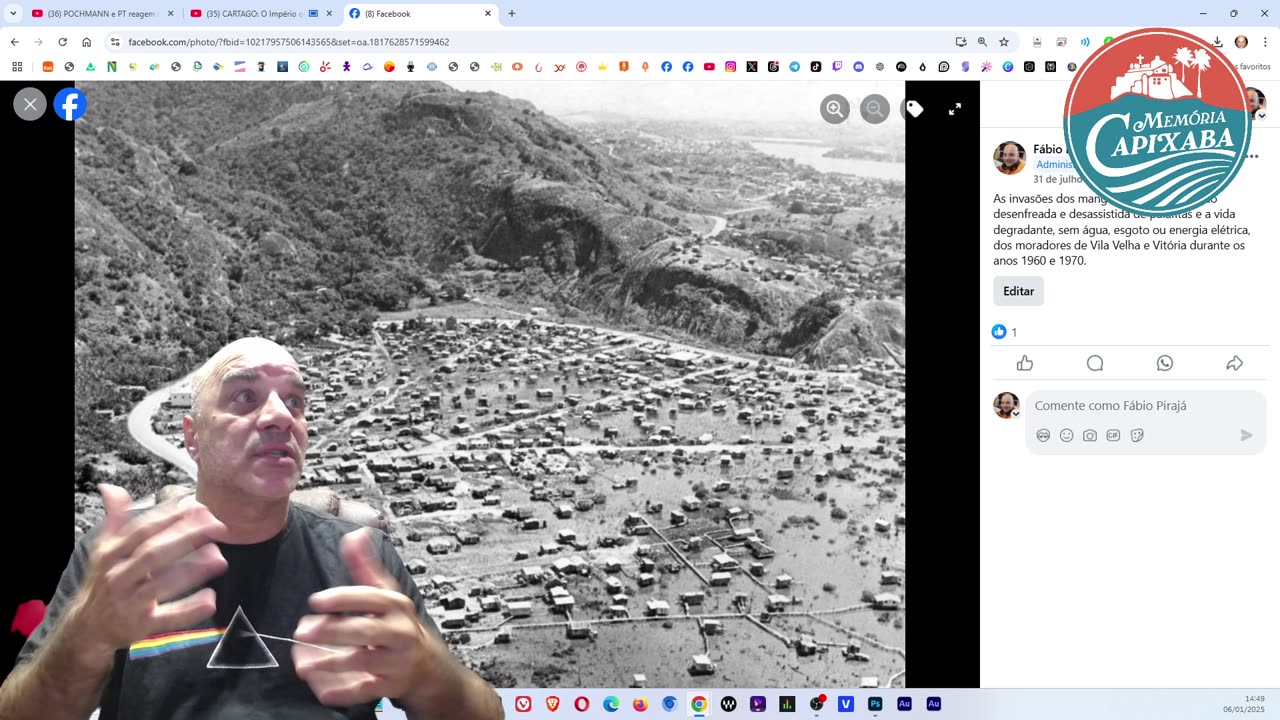
Task: Enter fullscreen photo view
Action: [955, 109]
